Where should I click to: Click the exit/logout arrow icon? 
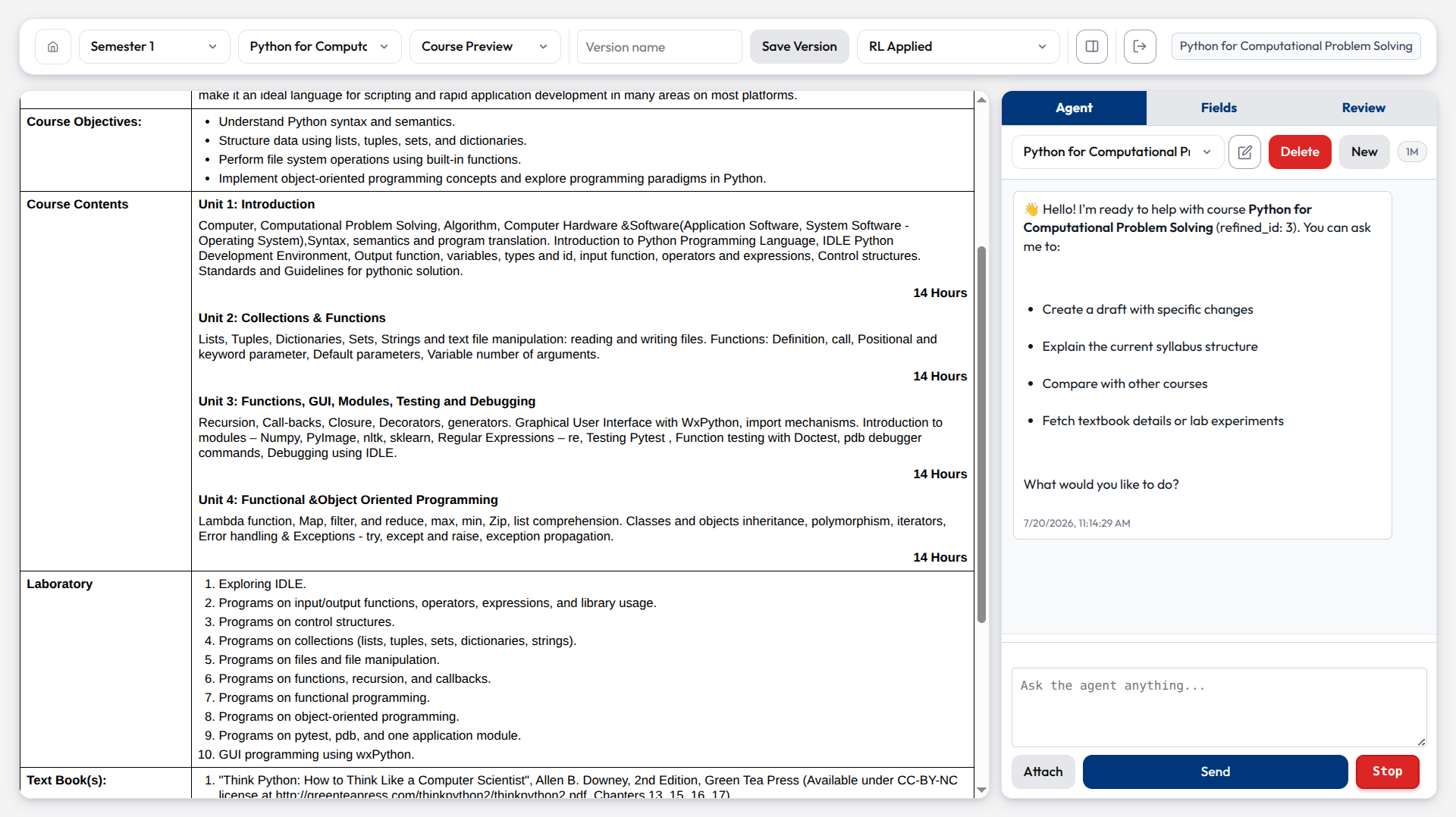click(x=1140, y=47)
